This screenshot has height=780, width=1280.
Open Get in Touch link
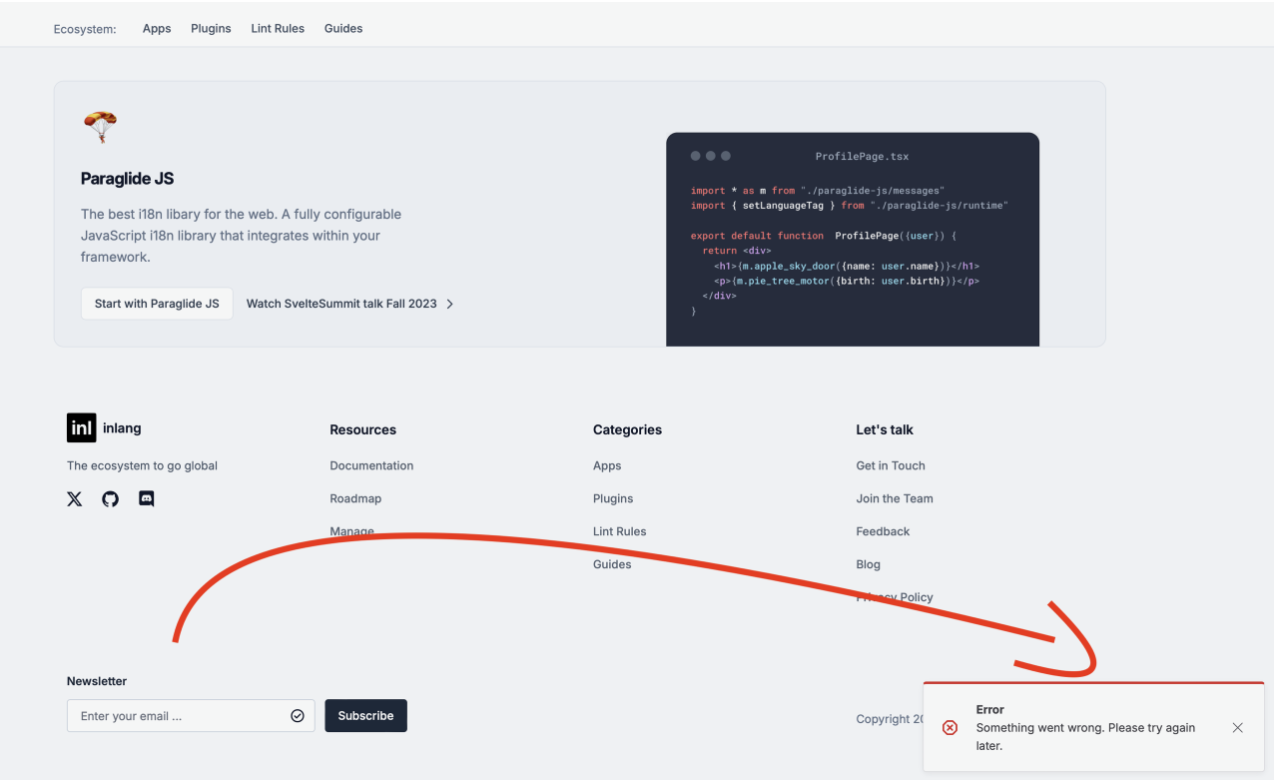click(891, 466)
